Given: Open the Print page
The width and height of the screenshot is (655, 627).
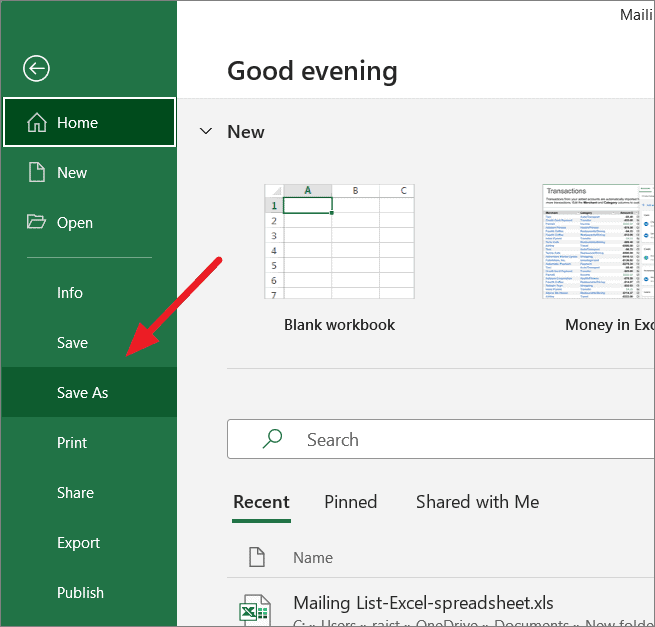Looking at the screenshot, I should (x=89, y=442).
